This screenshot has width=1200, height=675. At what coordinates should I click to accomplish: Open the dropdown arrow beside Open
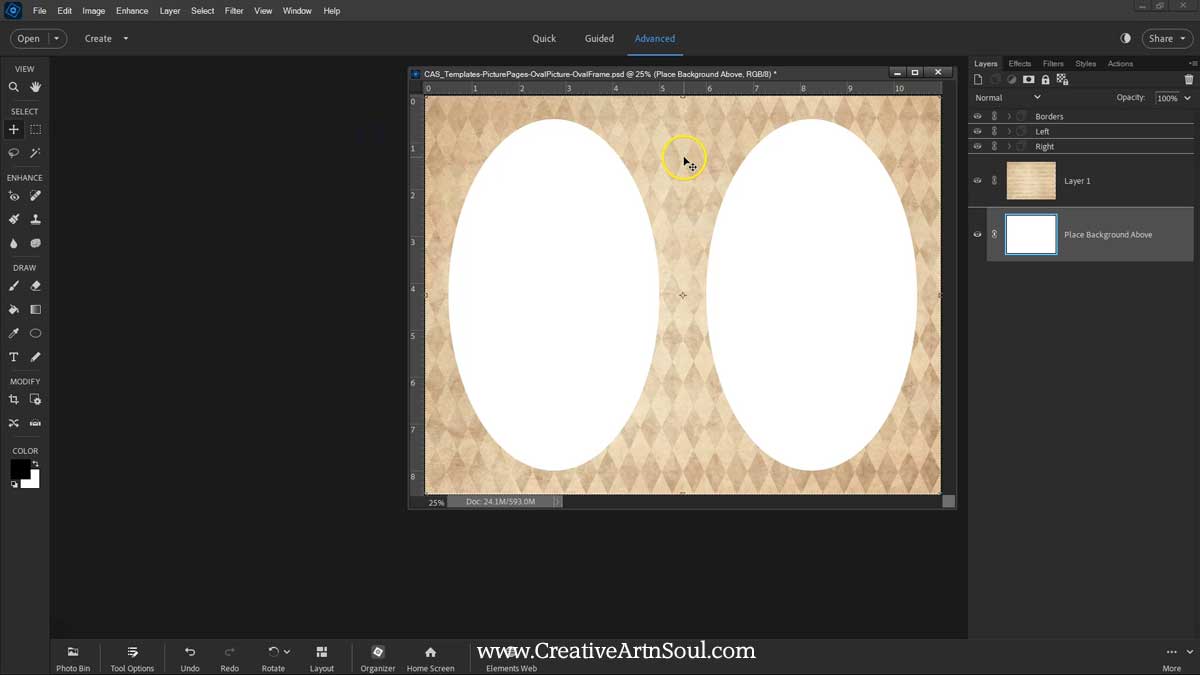point(56,39)
